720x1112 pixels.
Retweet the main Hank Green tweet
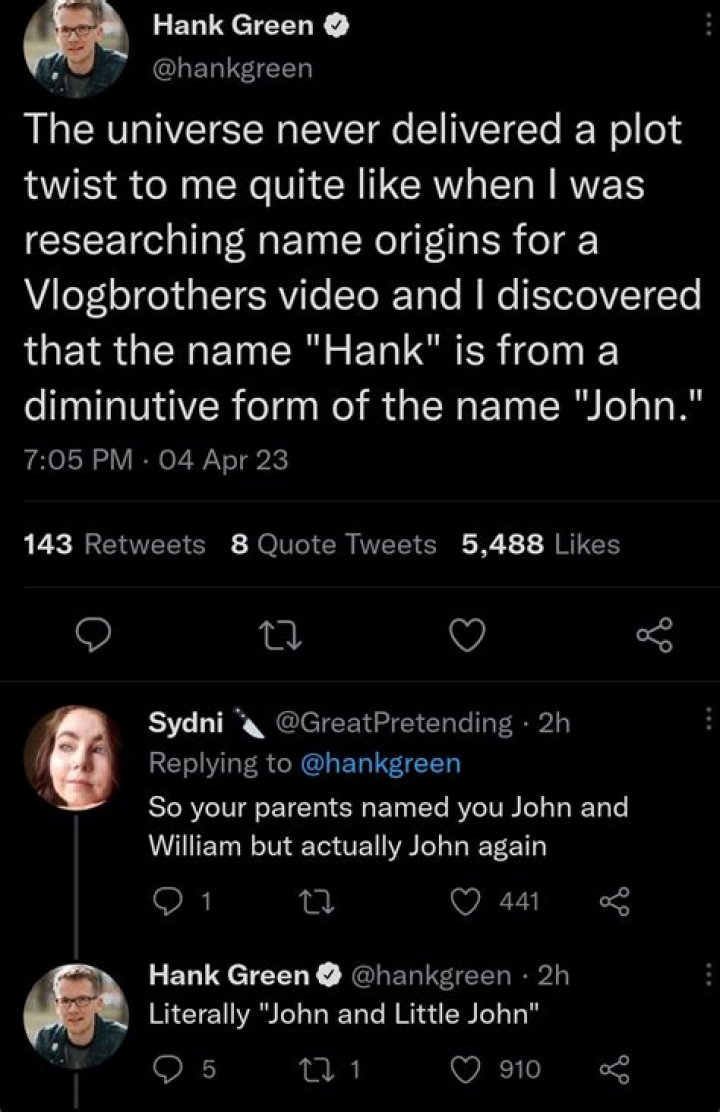click(x=276, y=634)
